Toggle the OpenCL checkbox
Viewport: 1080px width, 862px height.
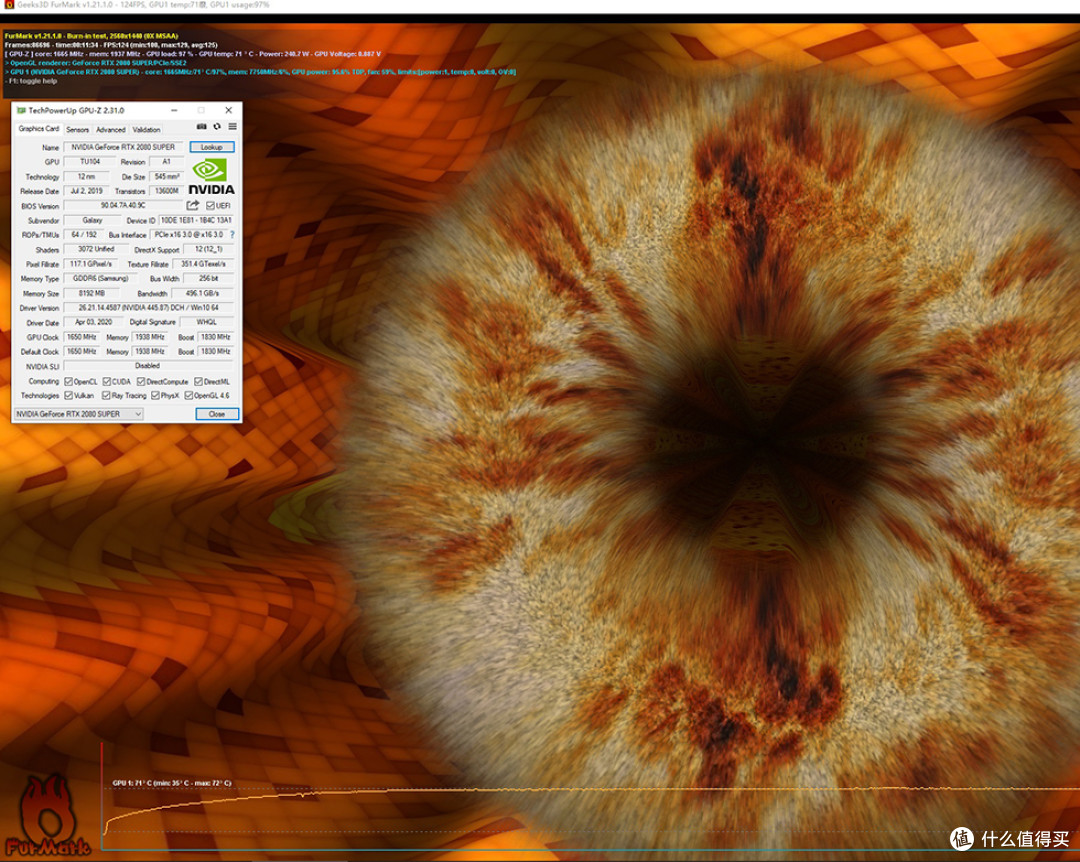tap(69, 382)
